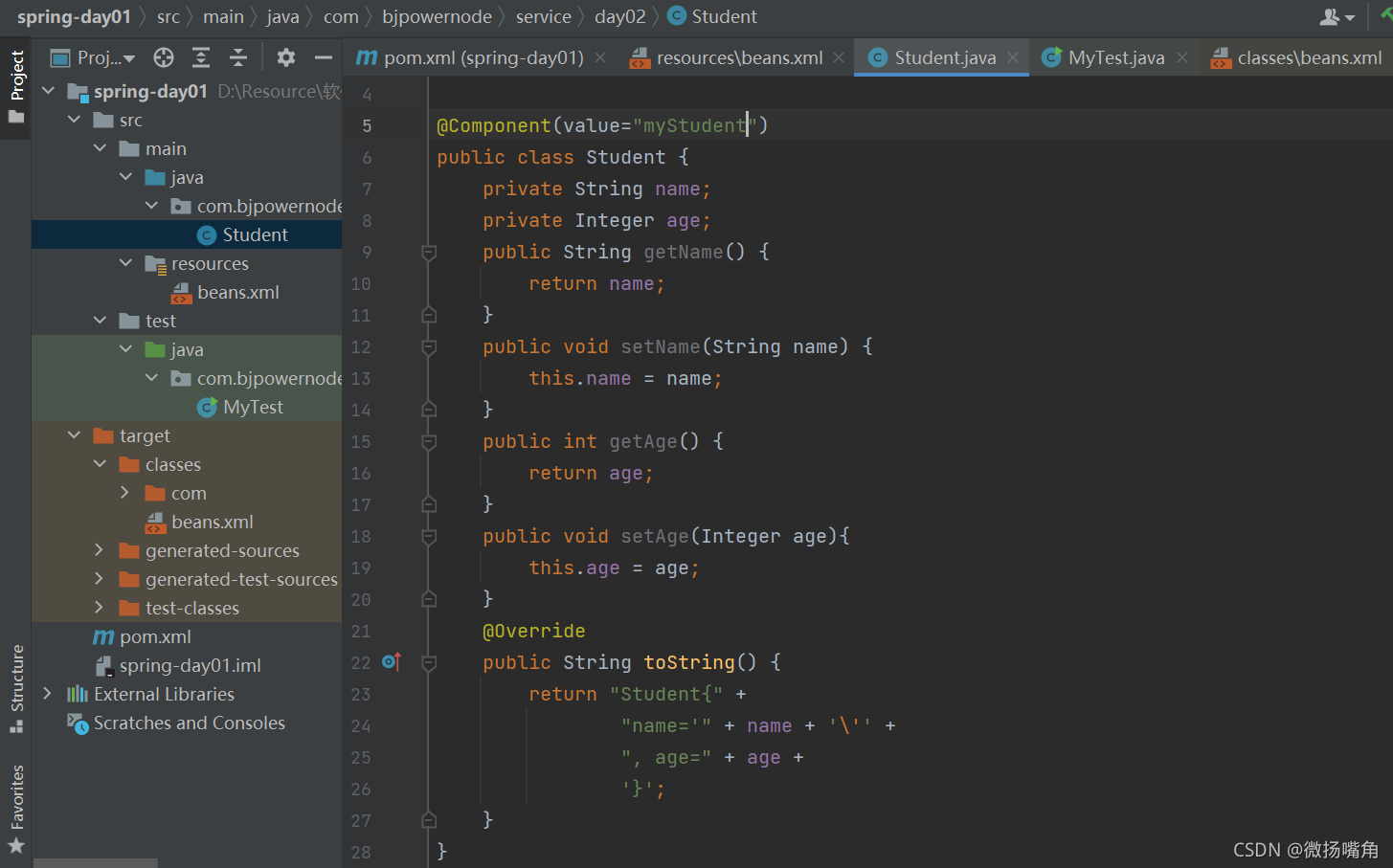Click the Collapse All icon in project toolbar
The image size is (1393, 868).
point(238,58)
